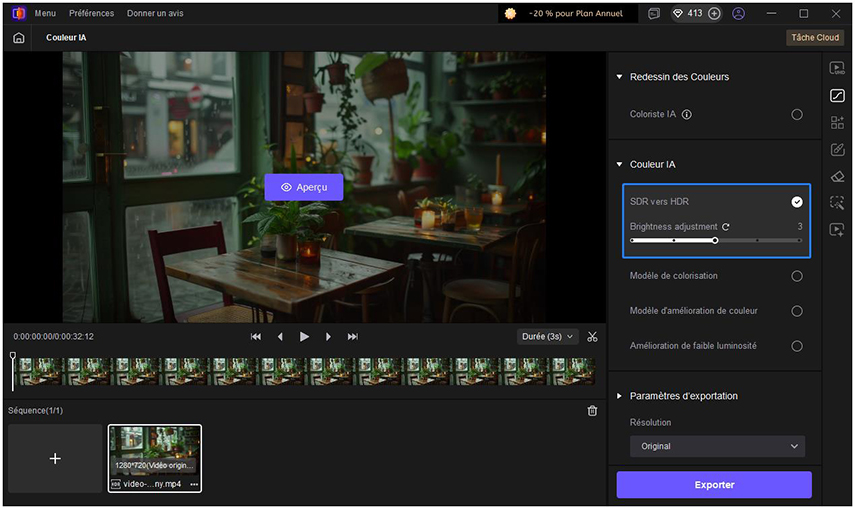The height and width of the screenshot is (509, 855).
Task: Click the scissors trim icon
Action: pos(592,337)
